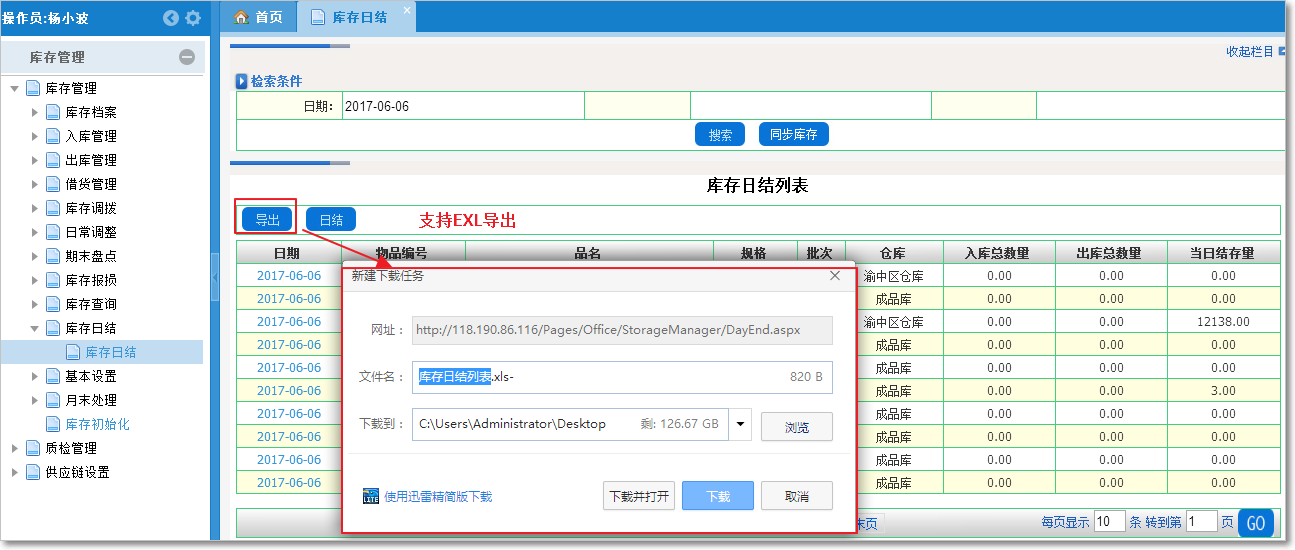Select 库存初始化 in the sidebar tree
Screen dimensions: 1295x550
[x=97, y=424]
